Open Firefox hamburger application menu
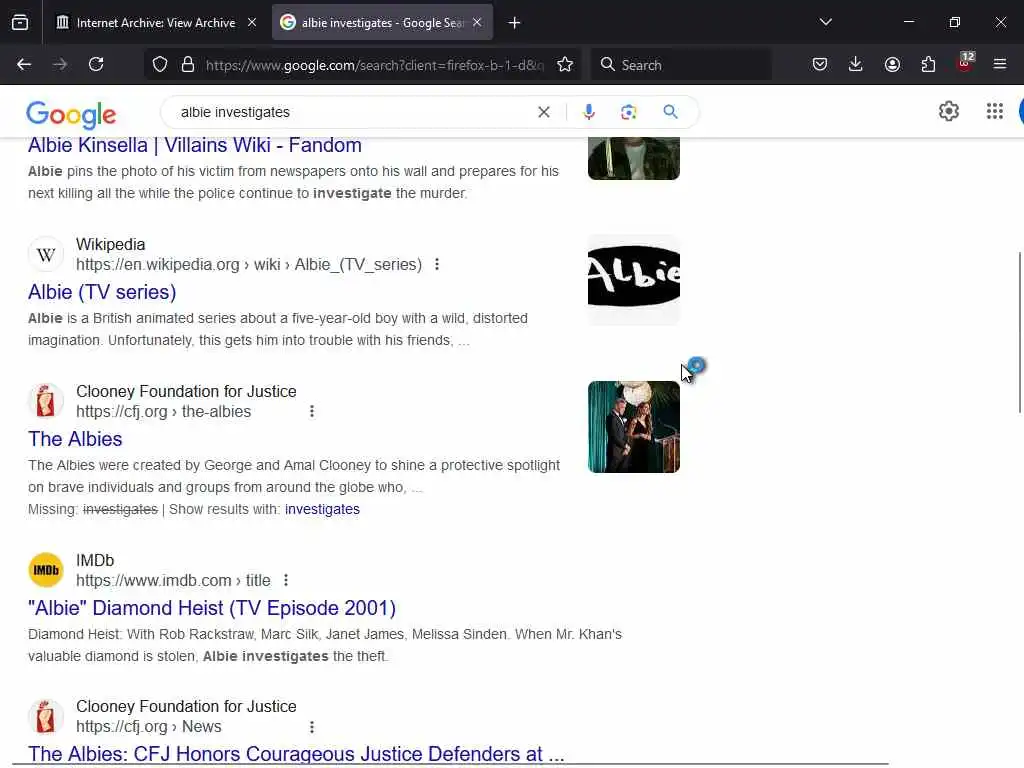1024x768 pixels. [1000, 65]
